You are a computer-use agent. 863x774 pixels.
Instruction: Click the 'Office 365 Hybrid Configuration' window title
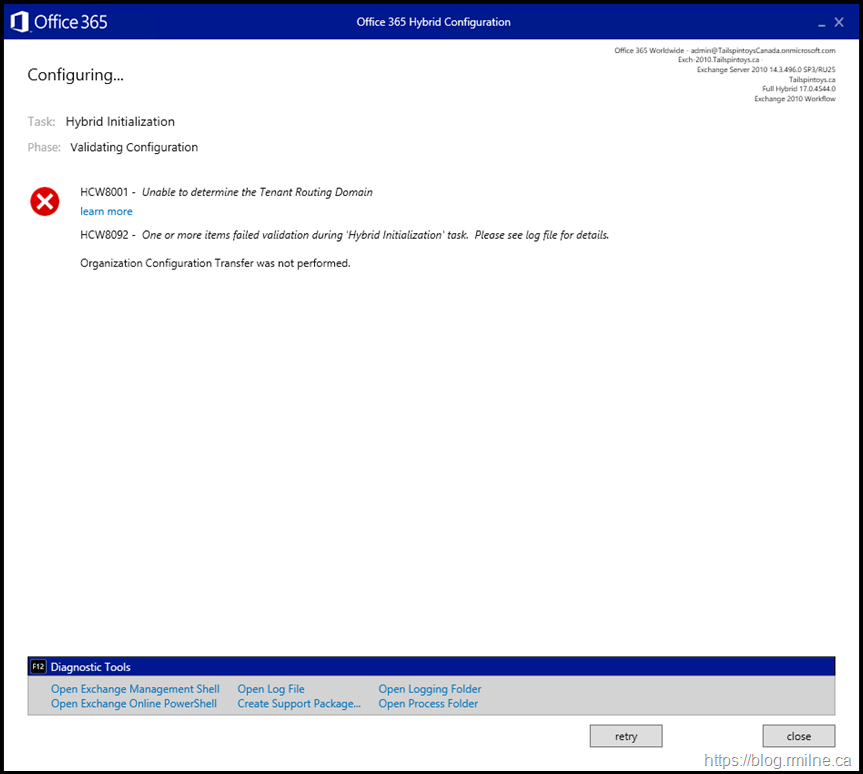[x=433, y=22]
